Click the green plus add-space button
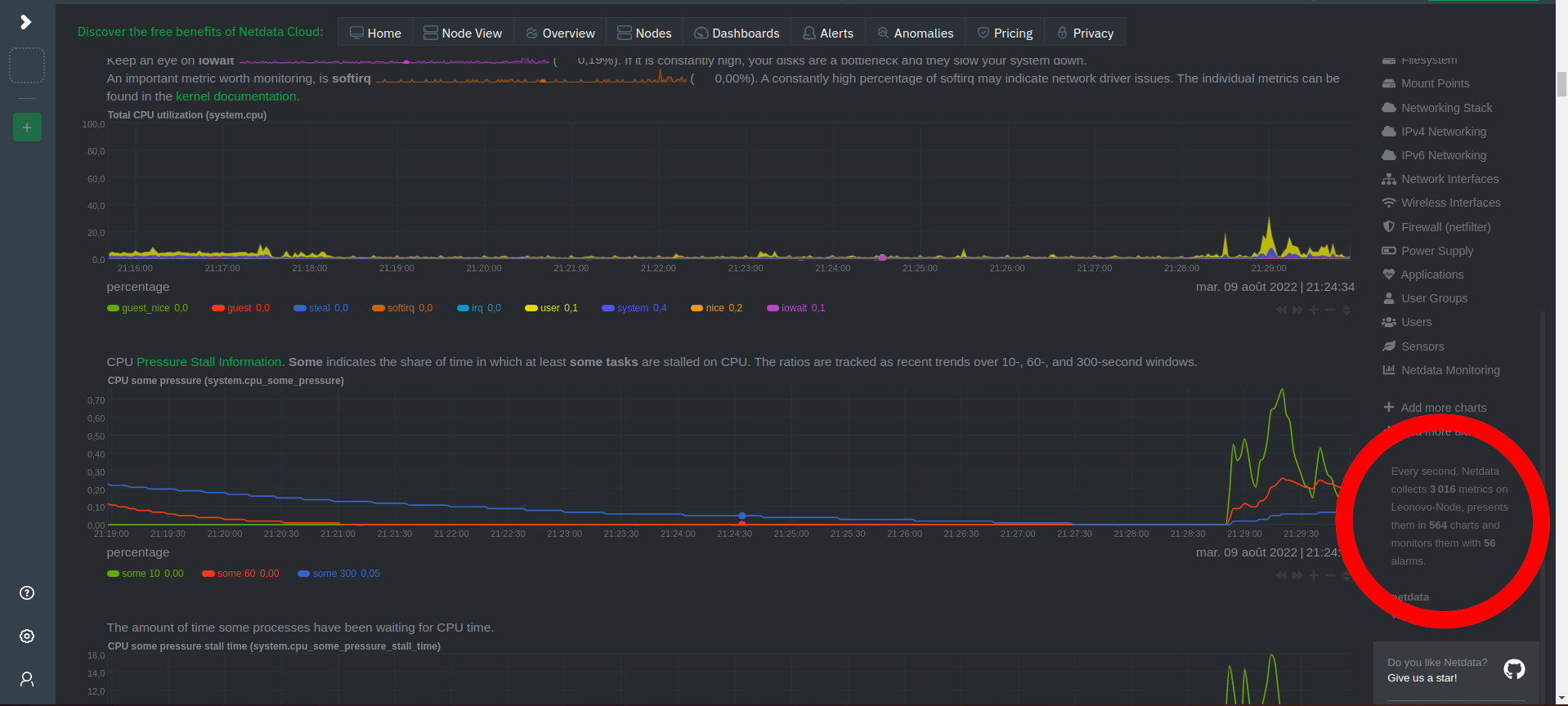The height and width of the screenshot is (706, 1568). click(x=27, y=127)
